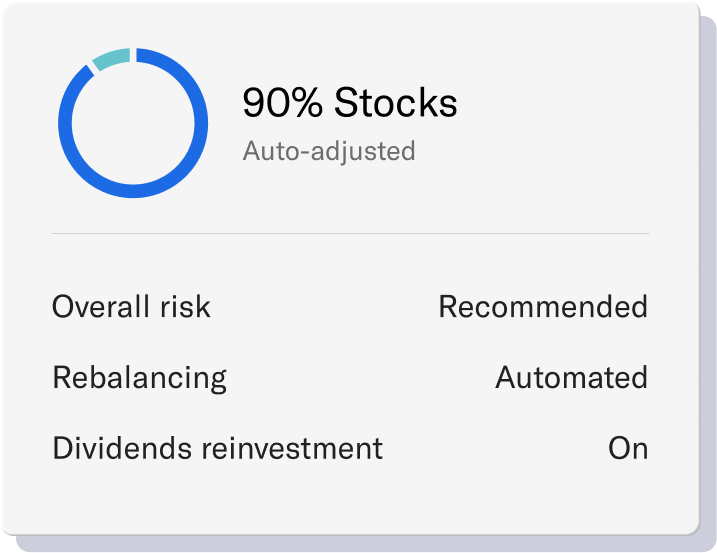Change the "Automated" rebalancing value

pos(571,377)
